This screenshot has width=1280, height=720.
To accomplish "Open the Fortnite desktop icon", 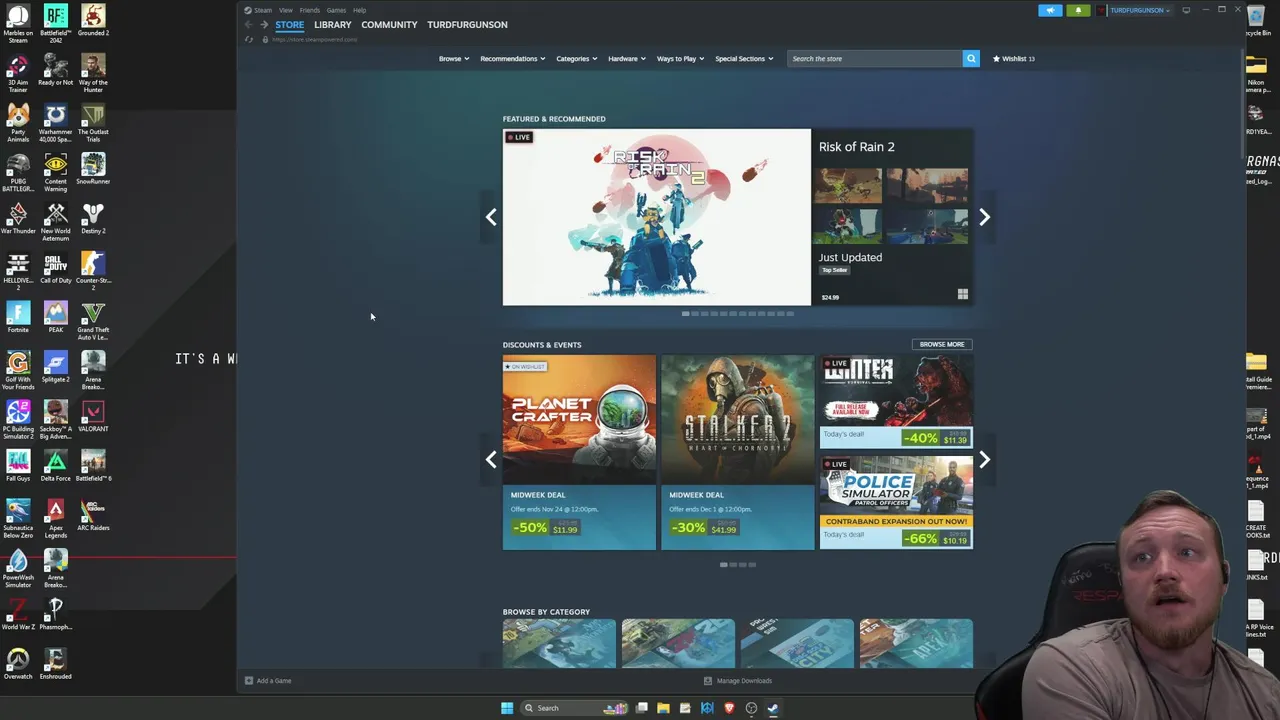I will coord(18,318).
